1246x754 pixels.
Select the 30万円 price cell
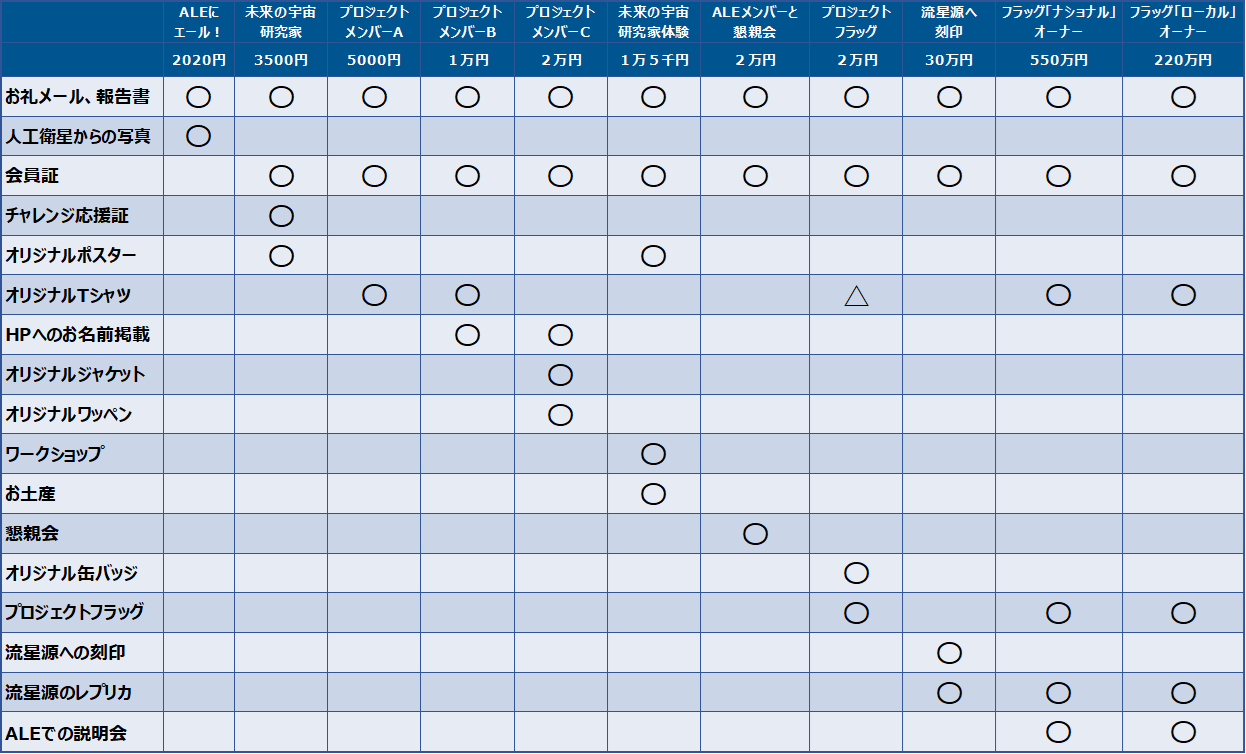(x=949, y=60)
